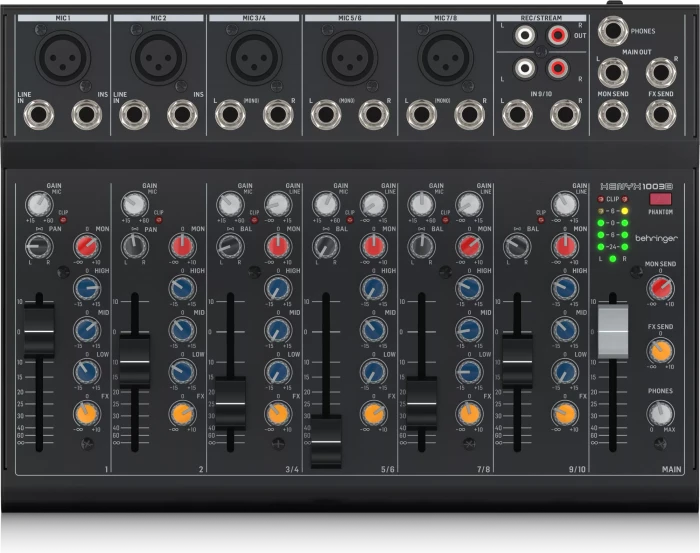The width and height of the screenshot is (700, 553).
Task: Click the MIC 3/4 right jack
Action: 278,115
